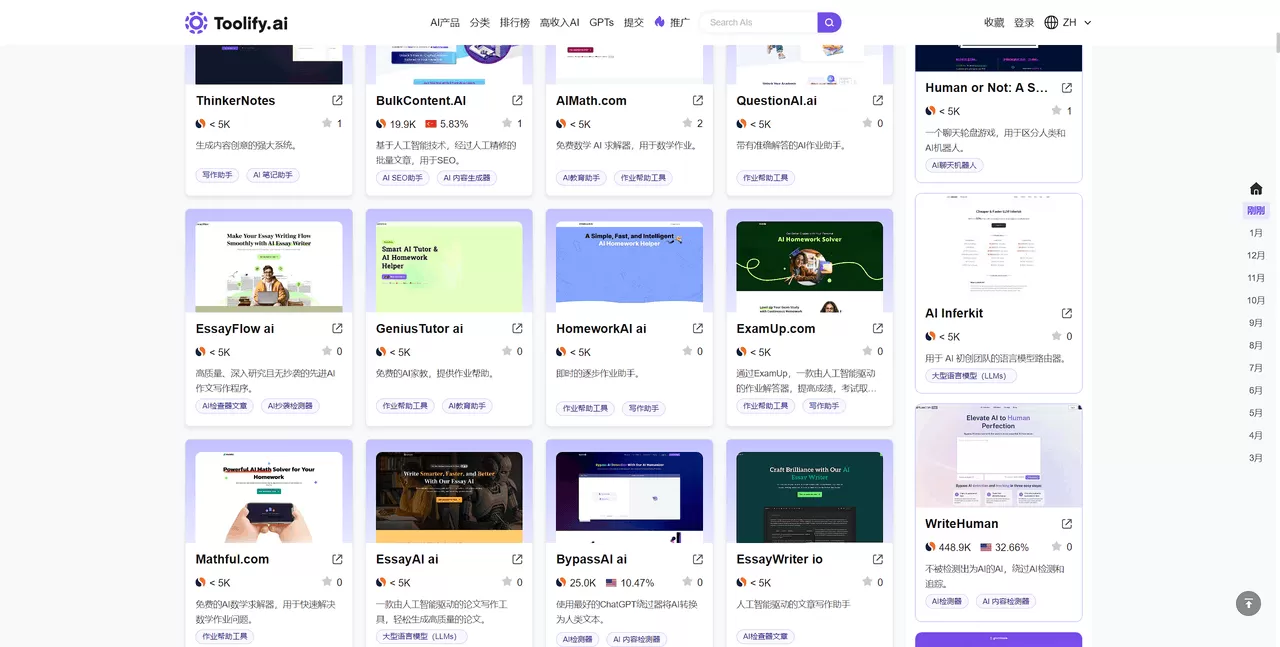Open EssayFlow ai via its external link icon

pyautogui.click(x=336, y=328)
